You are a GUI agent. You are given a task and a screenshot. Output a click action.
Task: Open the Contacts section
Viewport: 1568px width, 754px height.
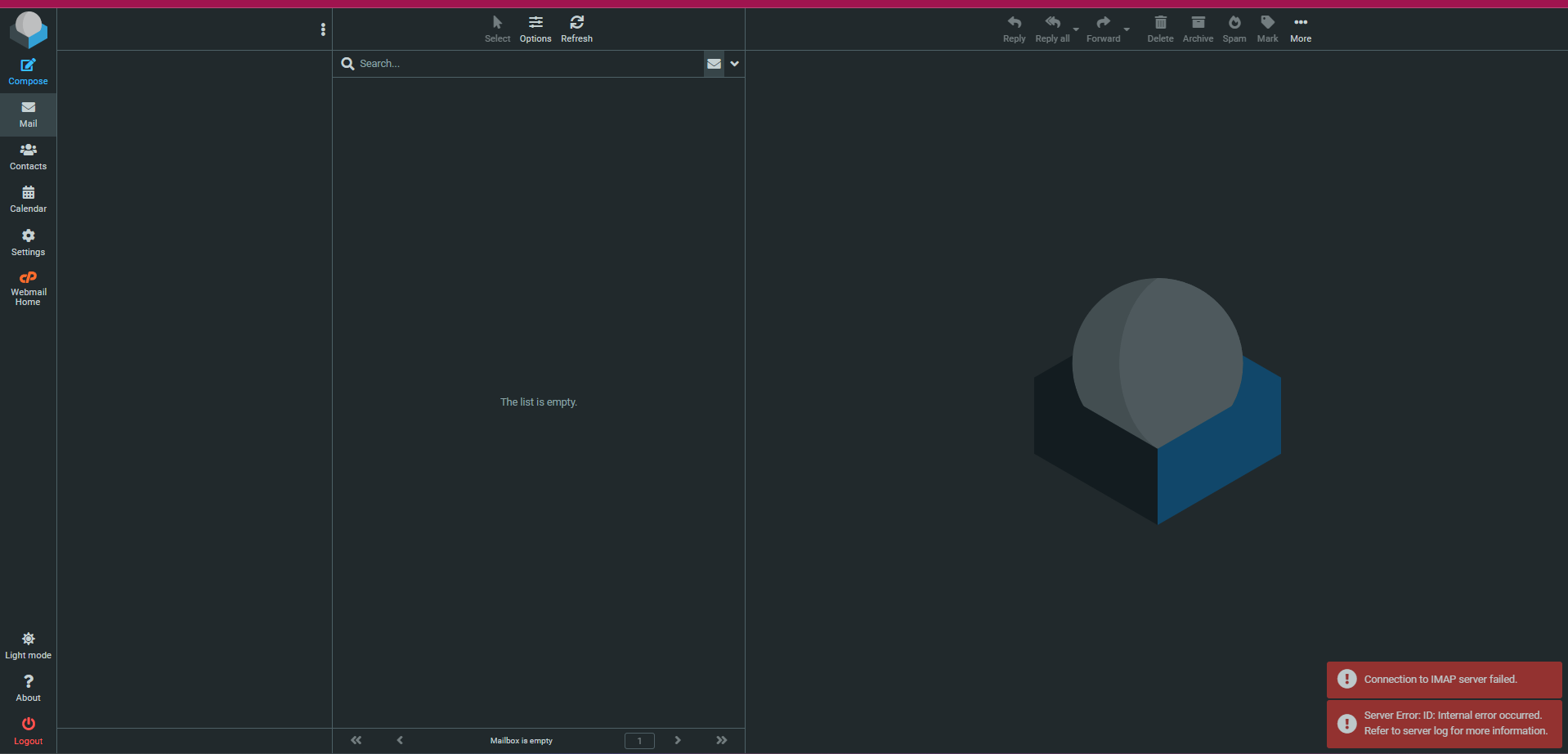(x=28, y=156)
